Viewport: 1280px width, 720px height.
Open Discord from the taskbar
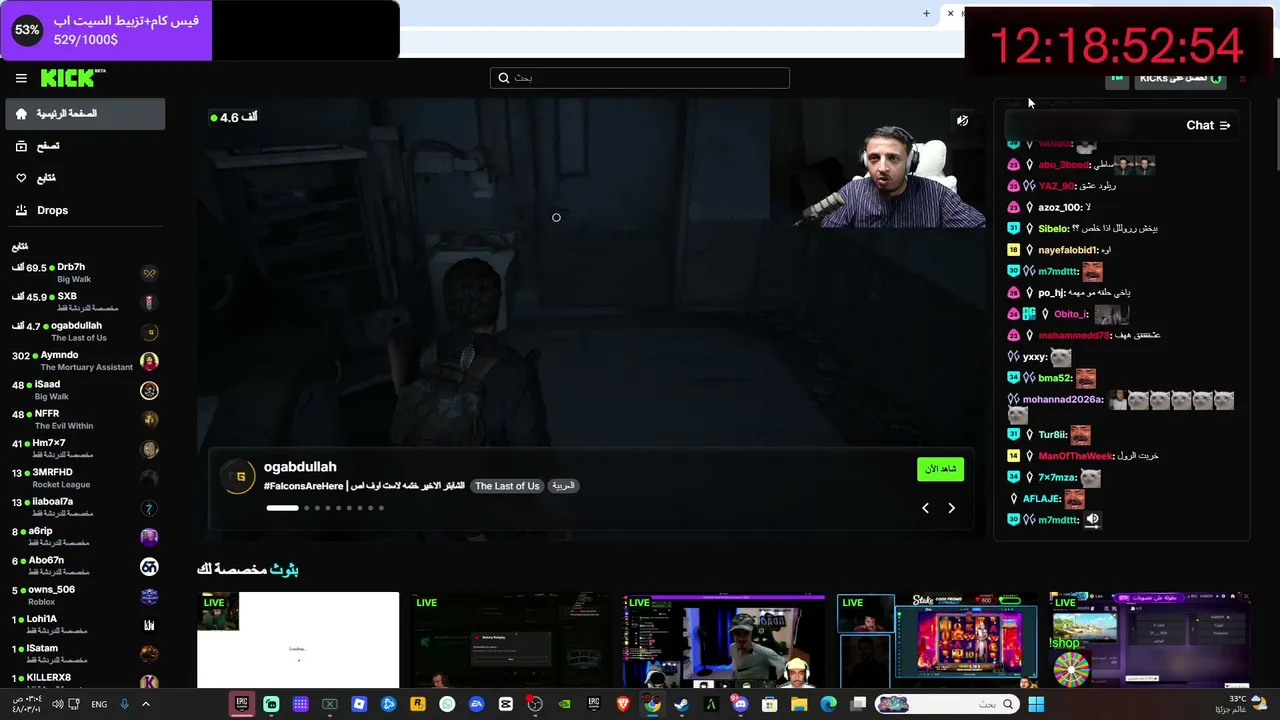pyautogui.click(x=740, y=704)
